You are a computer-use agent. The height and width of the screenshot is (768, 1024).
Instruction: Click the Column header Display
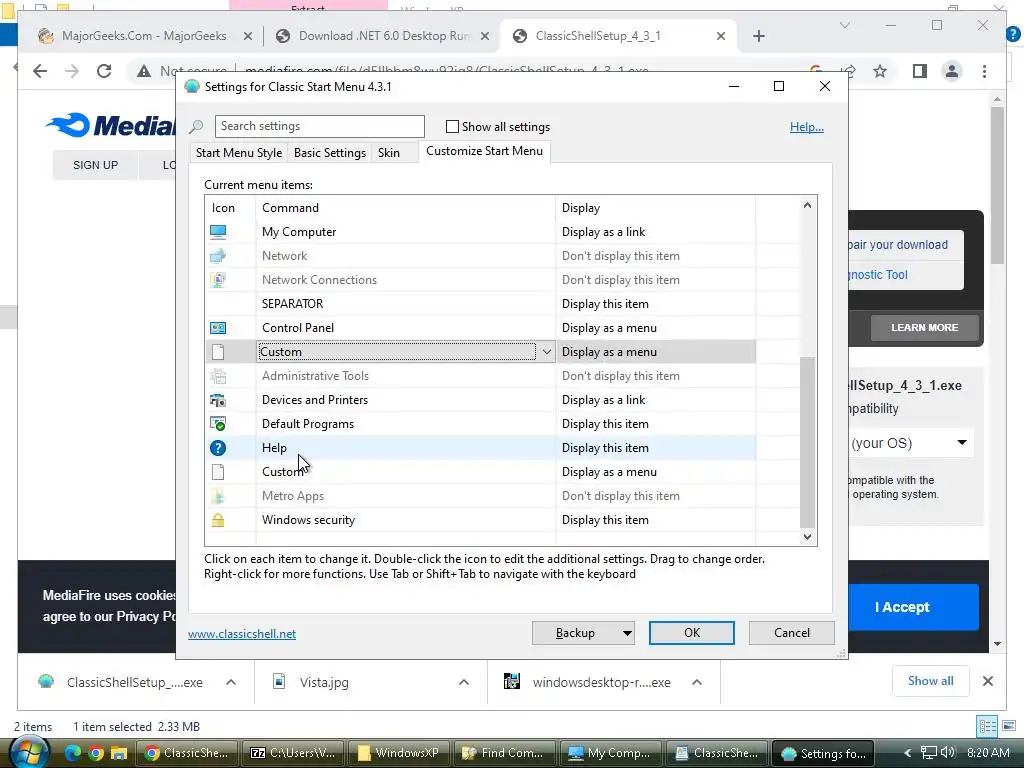point(581,208)
